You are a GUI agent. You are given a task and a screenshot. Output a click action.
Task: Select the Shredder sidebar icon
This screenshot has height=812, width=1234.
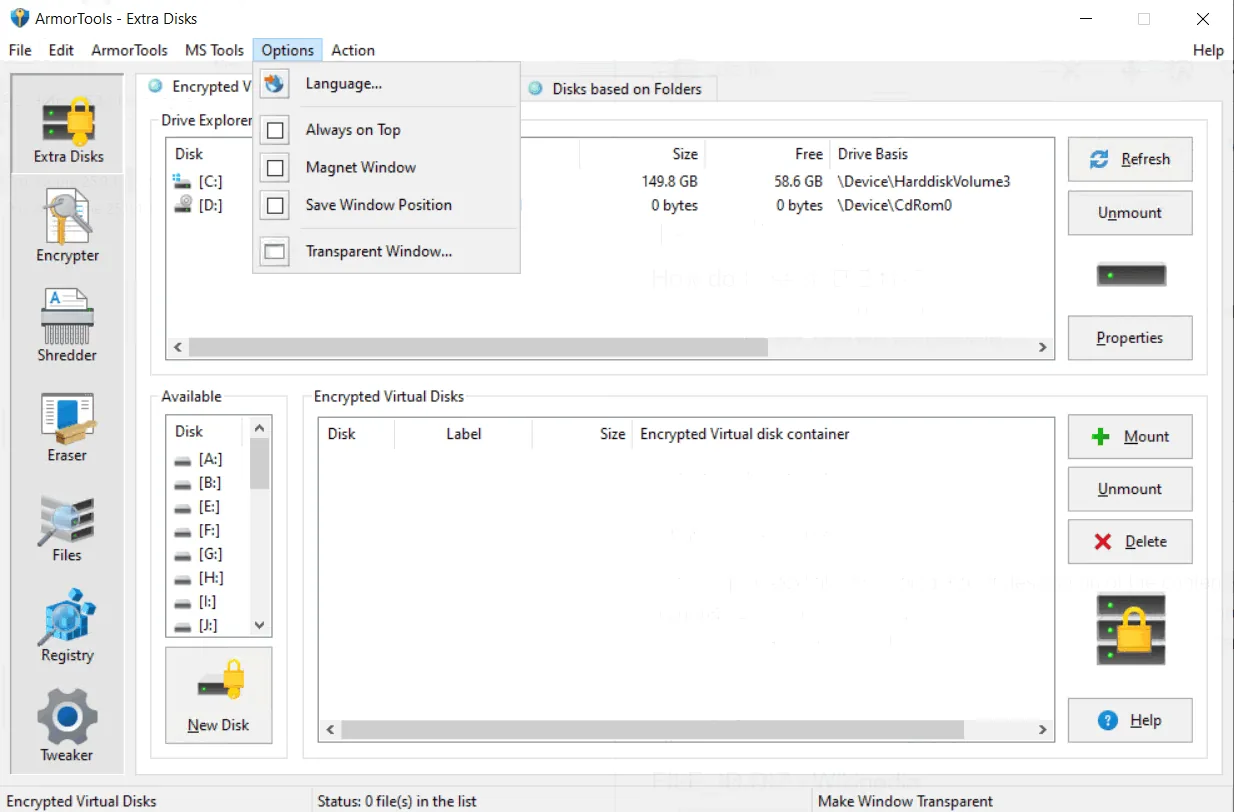pyautogui.click(x=67, y=326)
